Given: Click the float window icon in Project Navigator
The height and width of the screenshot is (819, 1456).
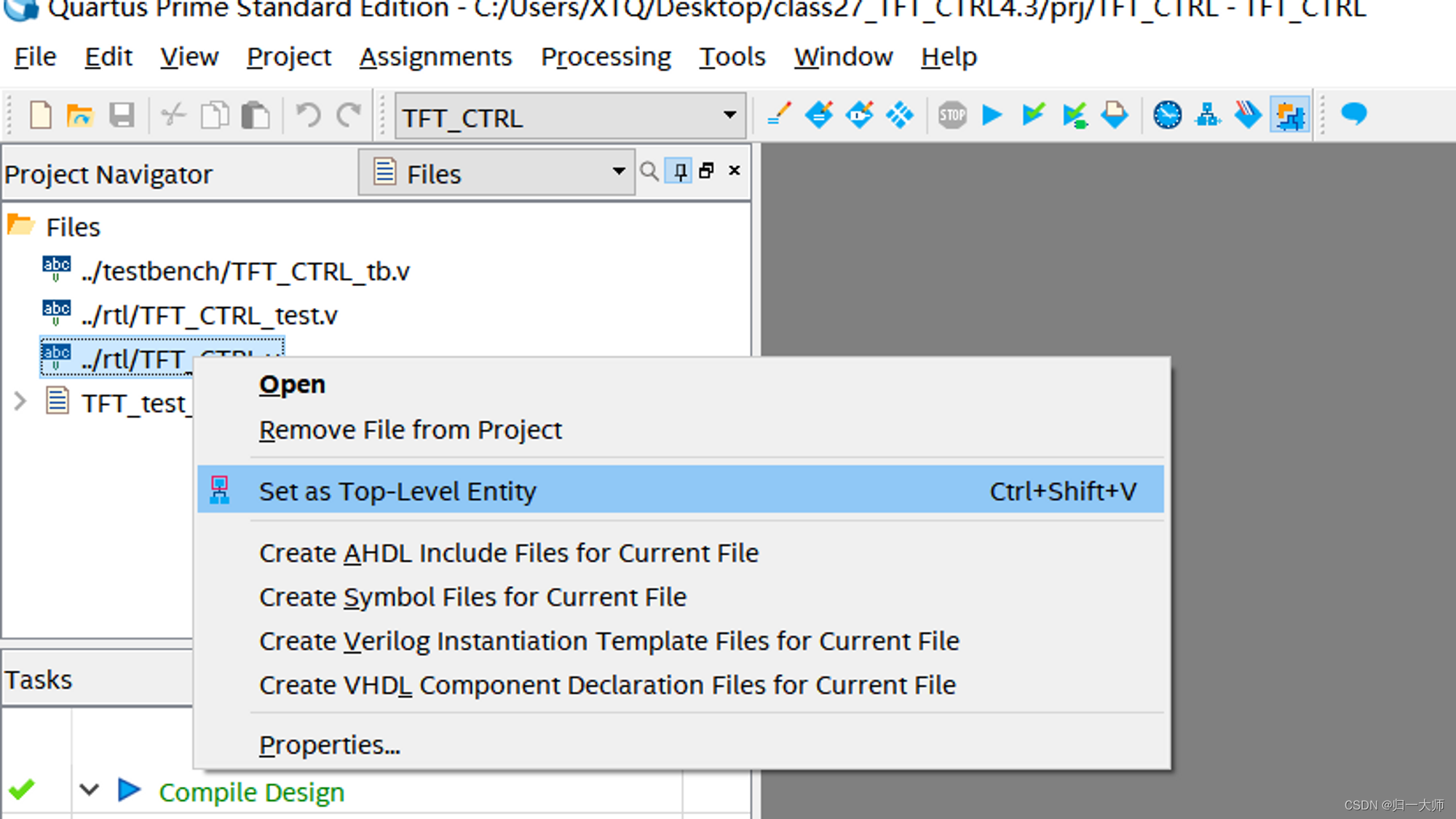Looking at the screenshot, I should click(x=706, y=171).
